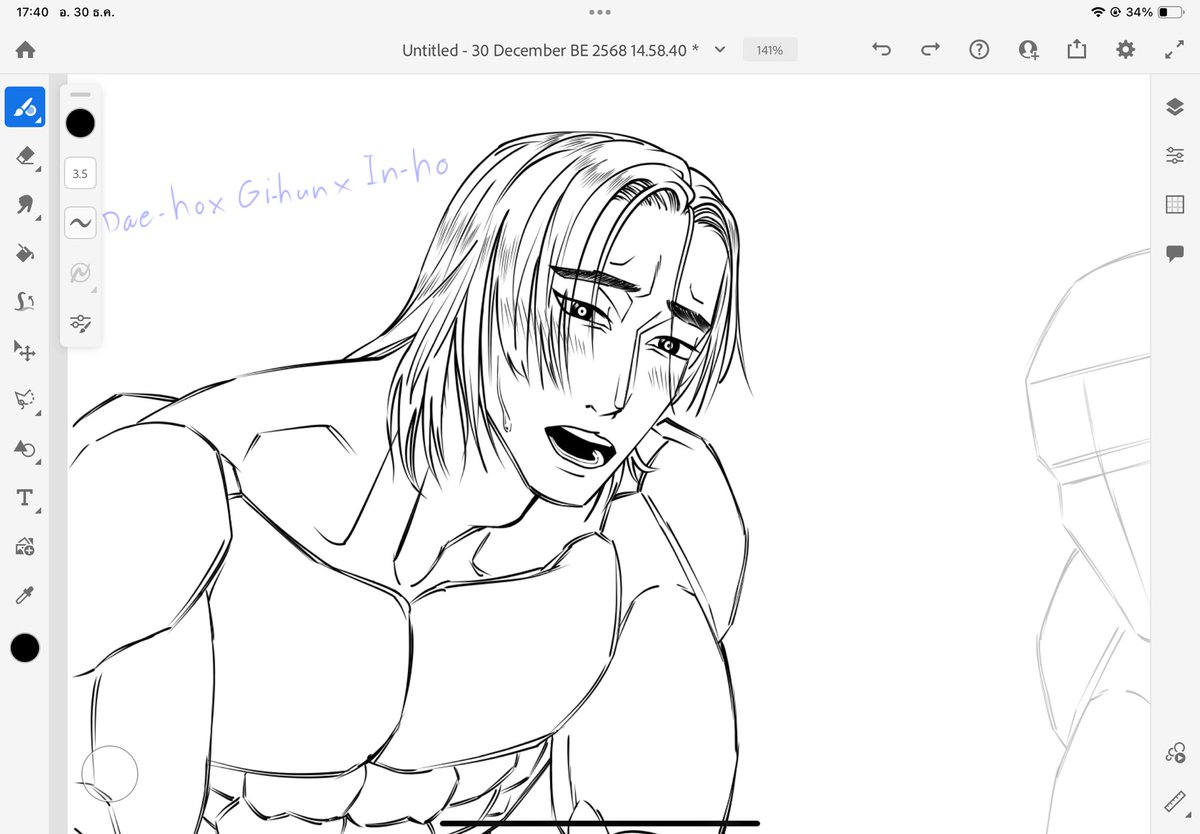Select the Shape fill tool

(25, 449)
